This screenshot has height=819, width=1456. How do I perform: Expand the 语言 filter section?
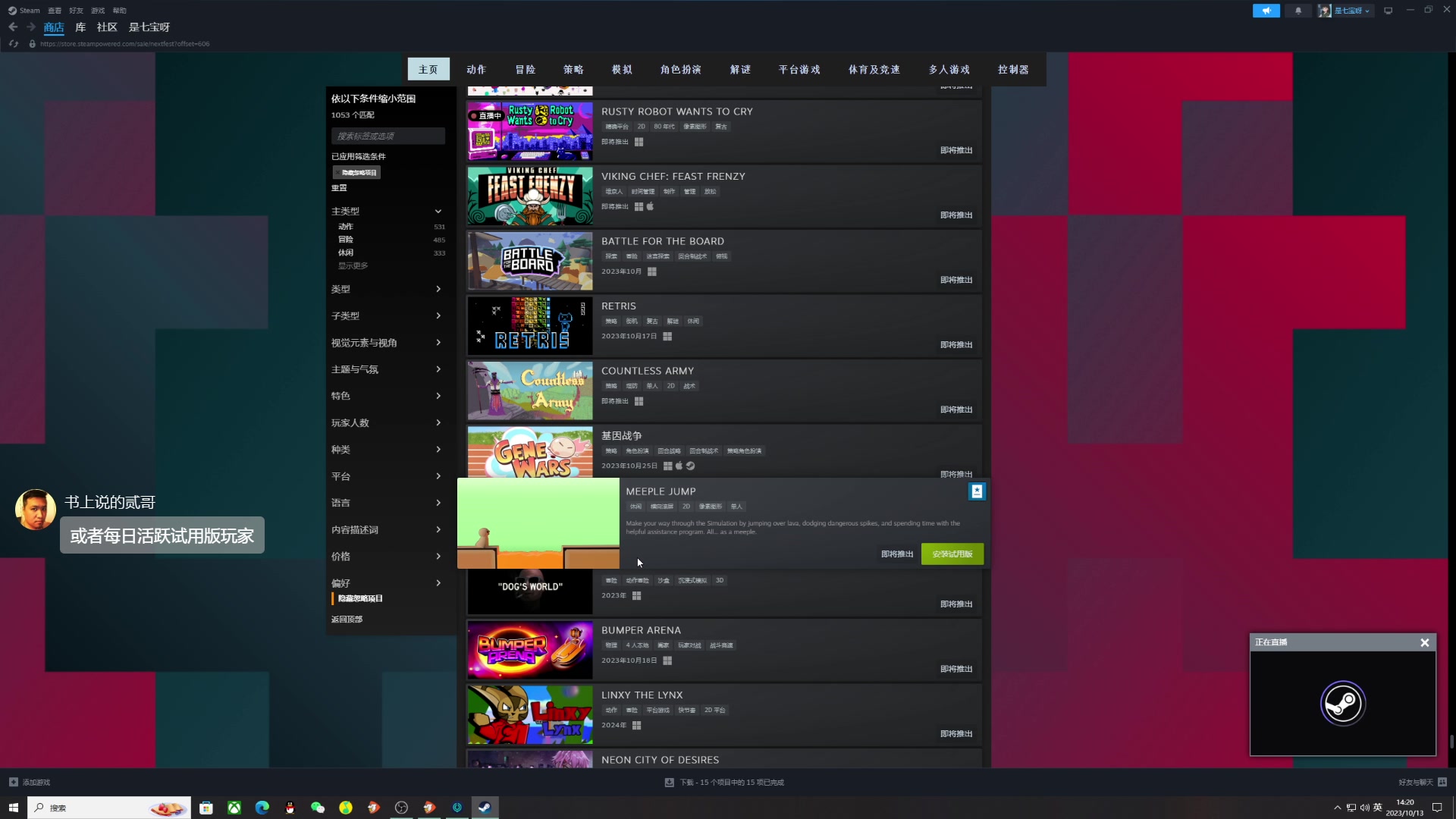(387, 503)
